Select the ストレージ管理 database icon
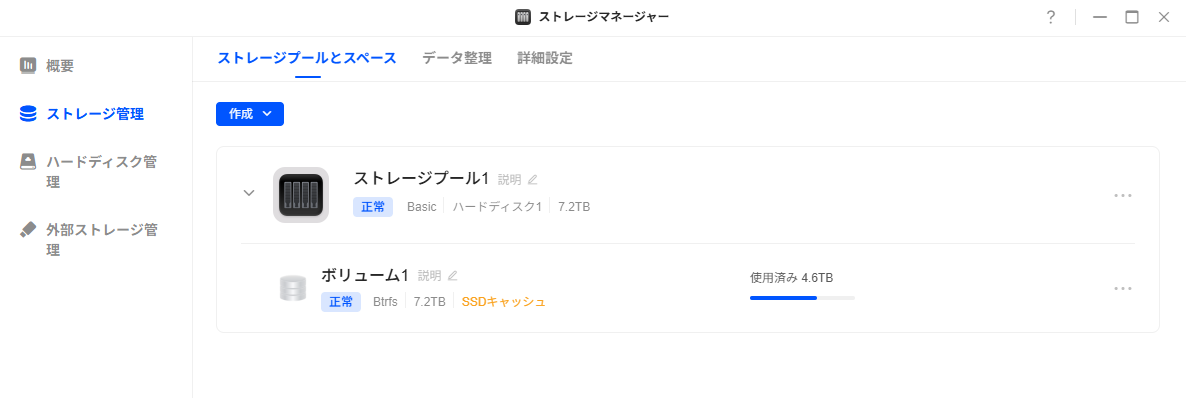1186x398 pixels. click(x=28, y=114)
